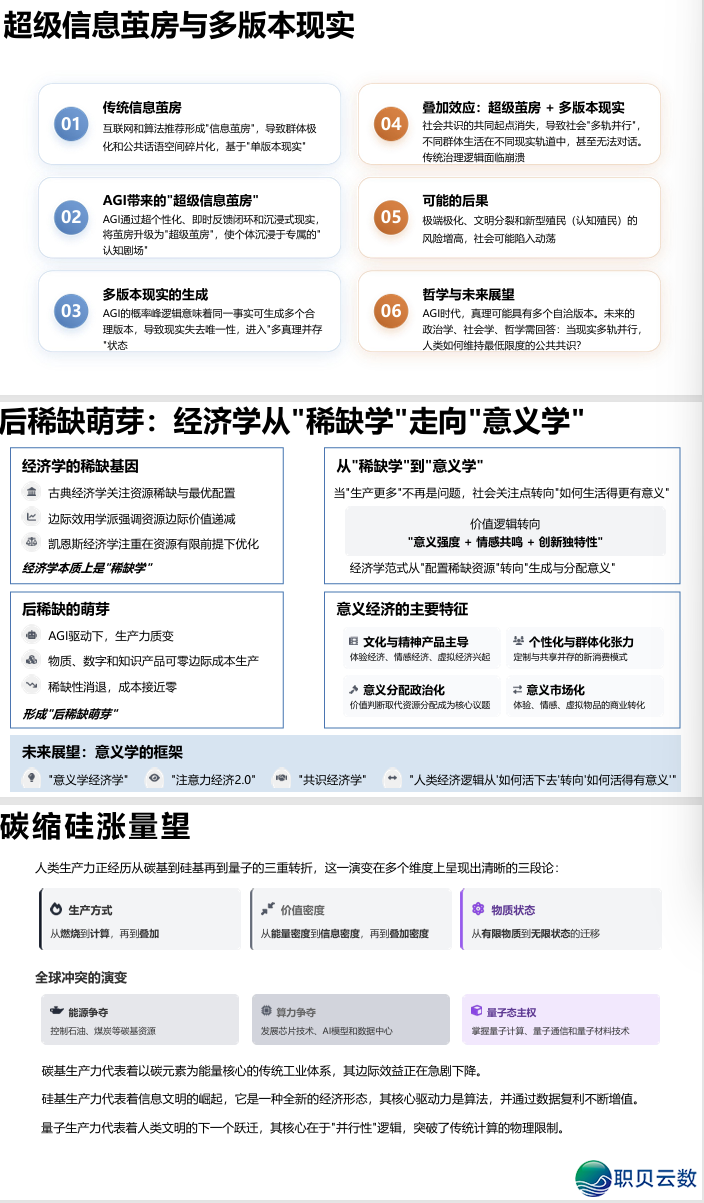Click the 全球冲突的演变 subheading

82,976
